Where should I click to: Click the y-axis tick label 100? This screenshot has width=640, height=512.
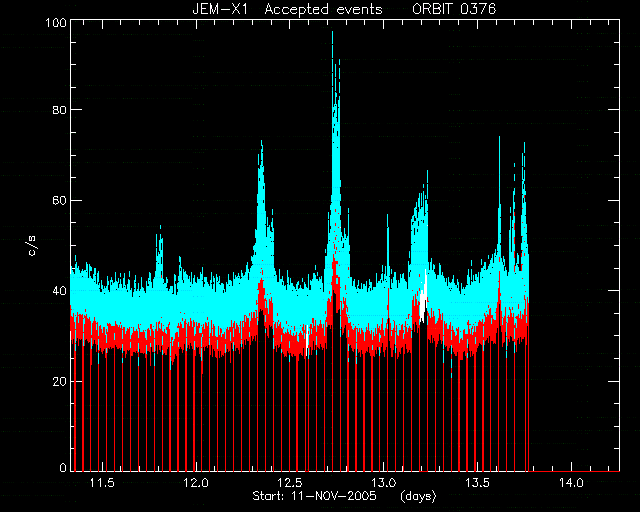[x=56, y=22]
